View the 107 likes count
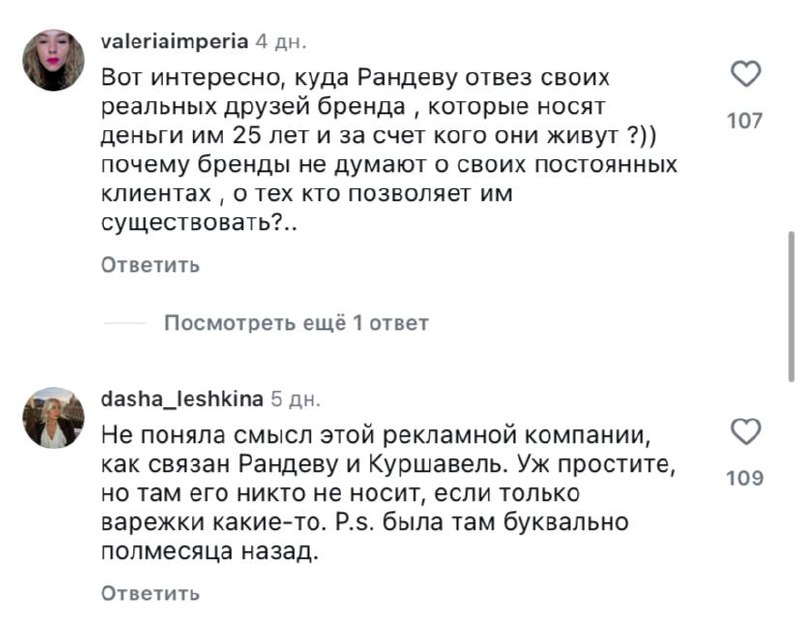The width and height of the screenshot is (800, 637). tap(744, 122)
